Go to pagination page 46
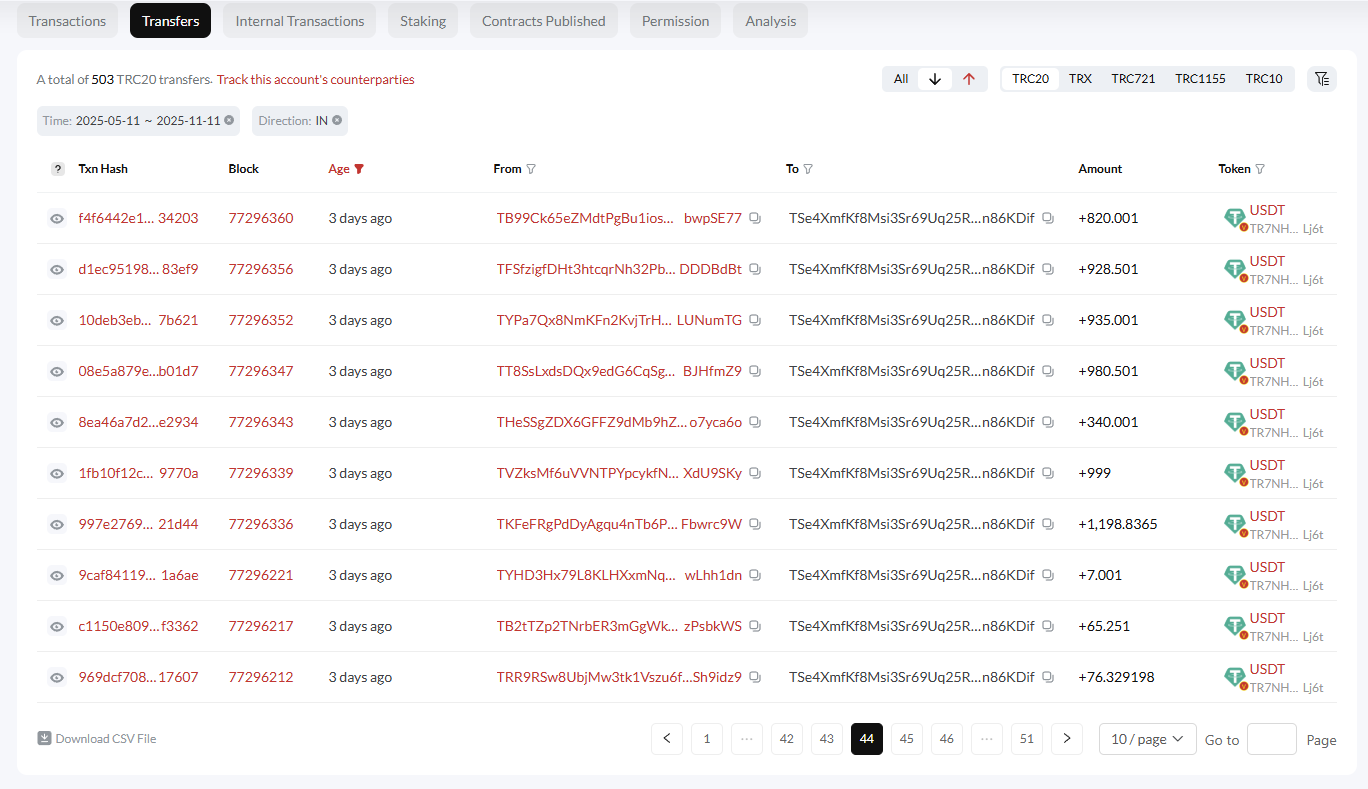 click(x=946, y=738)
